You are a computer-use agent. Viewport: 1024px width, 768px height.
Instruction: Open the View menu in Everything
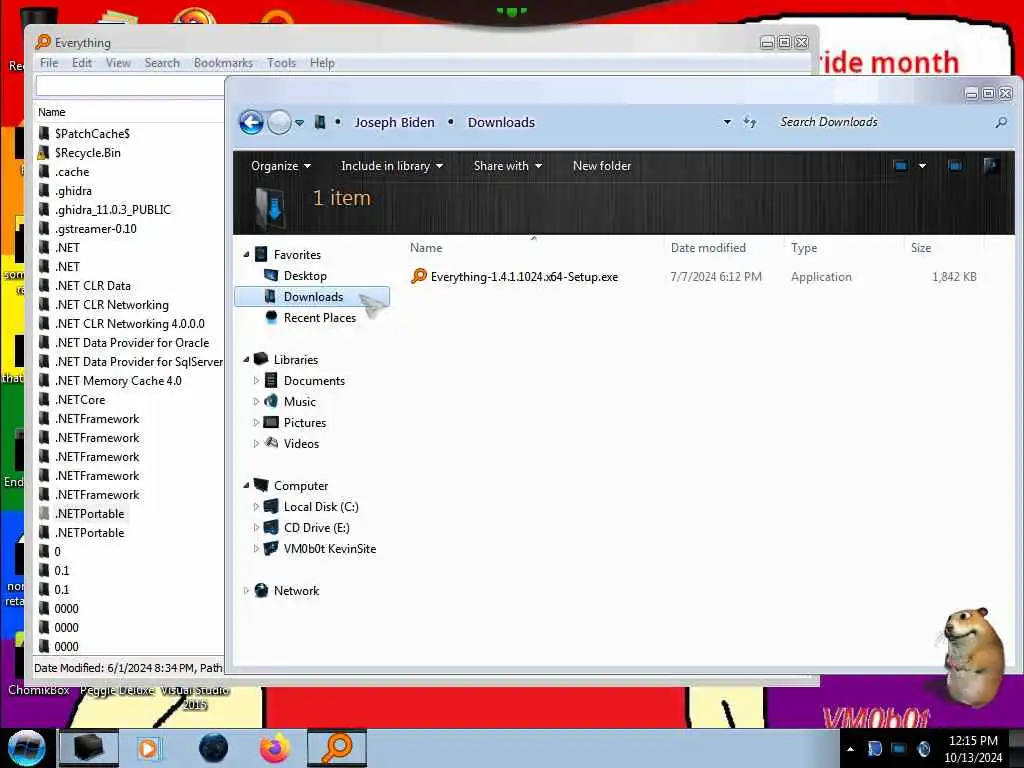(x=118, y=63)
